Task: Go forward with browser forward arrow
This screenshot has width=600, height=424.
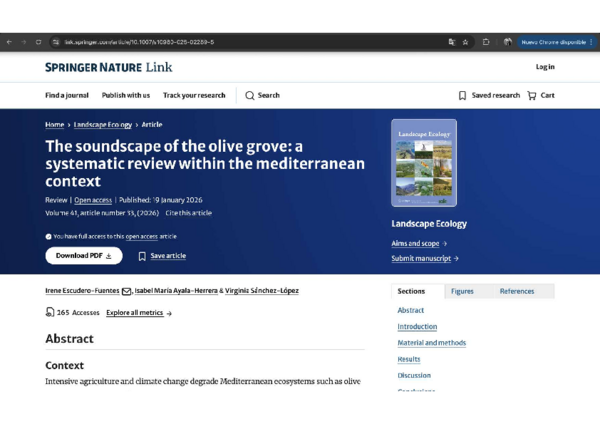Action: (24, 42)
